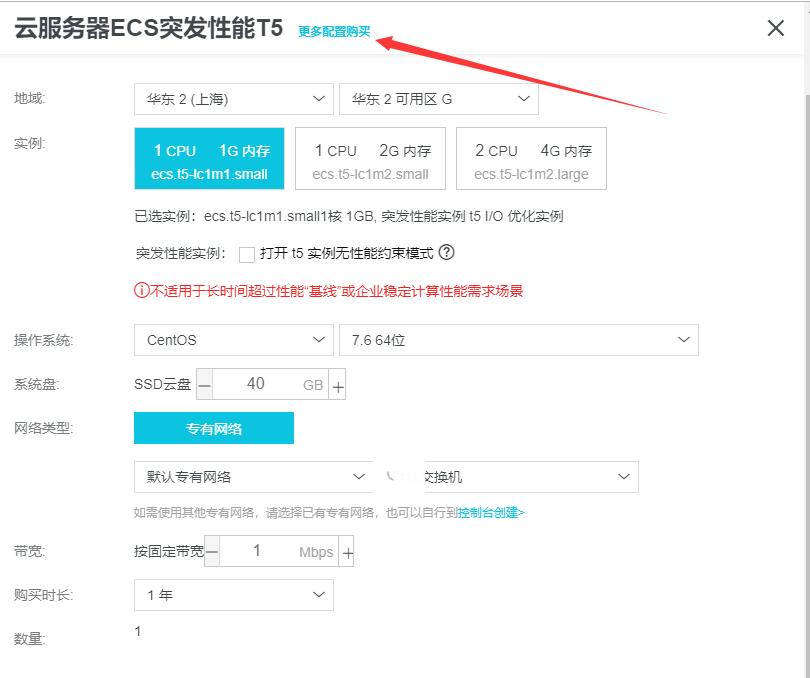Open the 1 年 purchase duration dropdown
810x678 pixels.
(233, 595)
